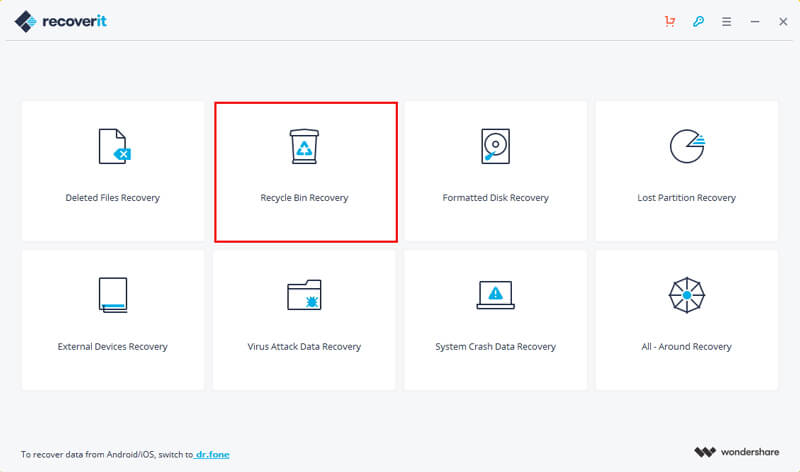Click the Wondershare logo
800x472 pixels.
pos(736,452)
